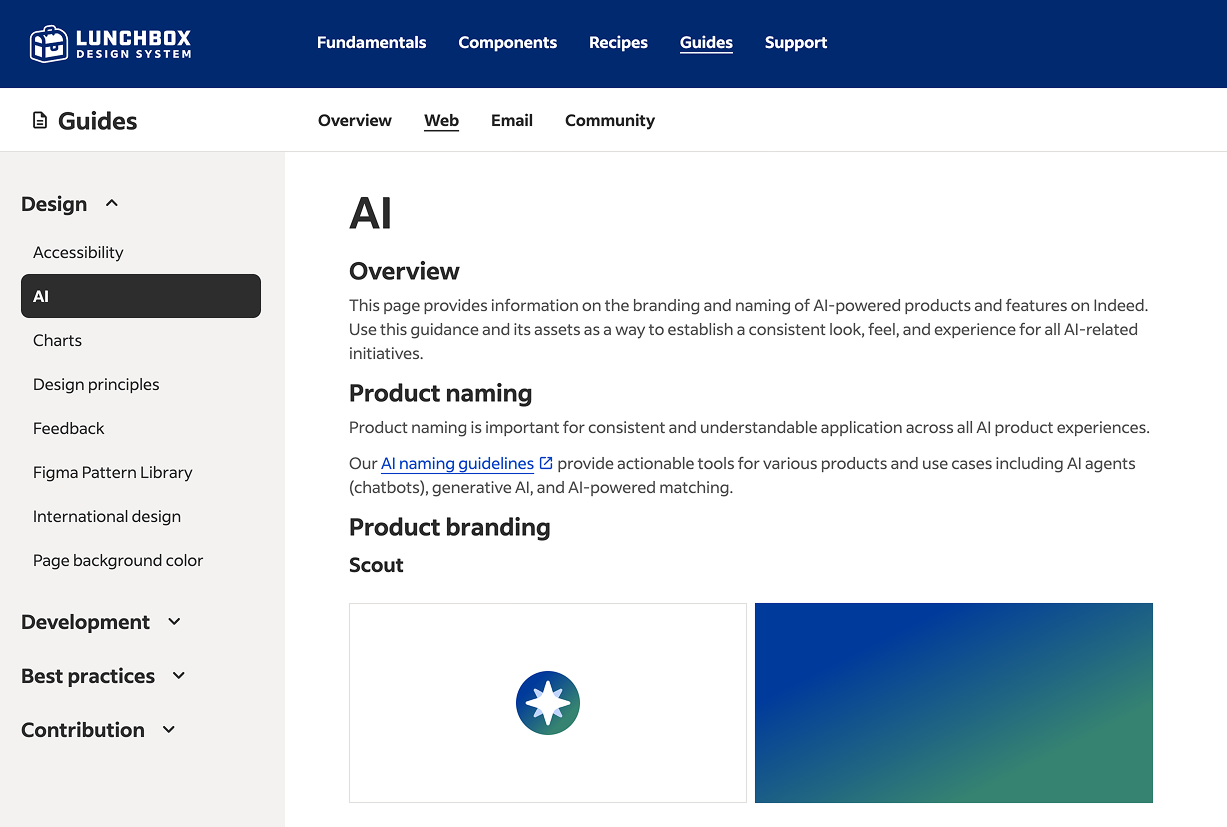
Task: Switch to the Email tab
Action: click(512, 120)
